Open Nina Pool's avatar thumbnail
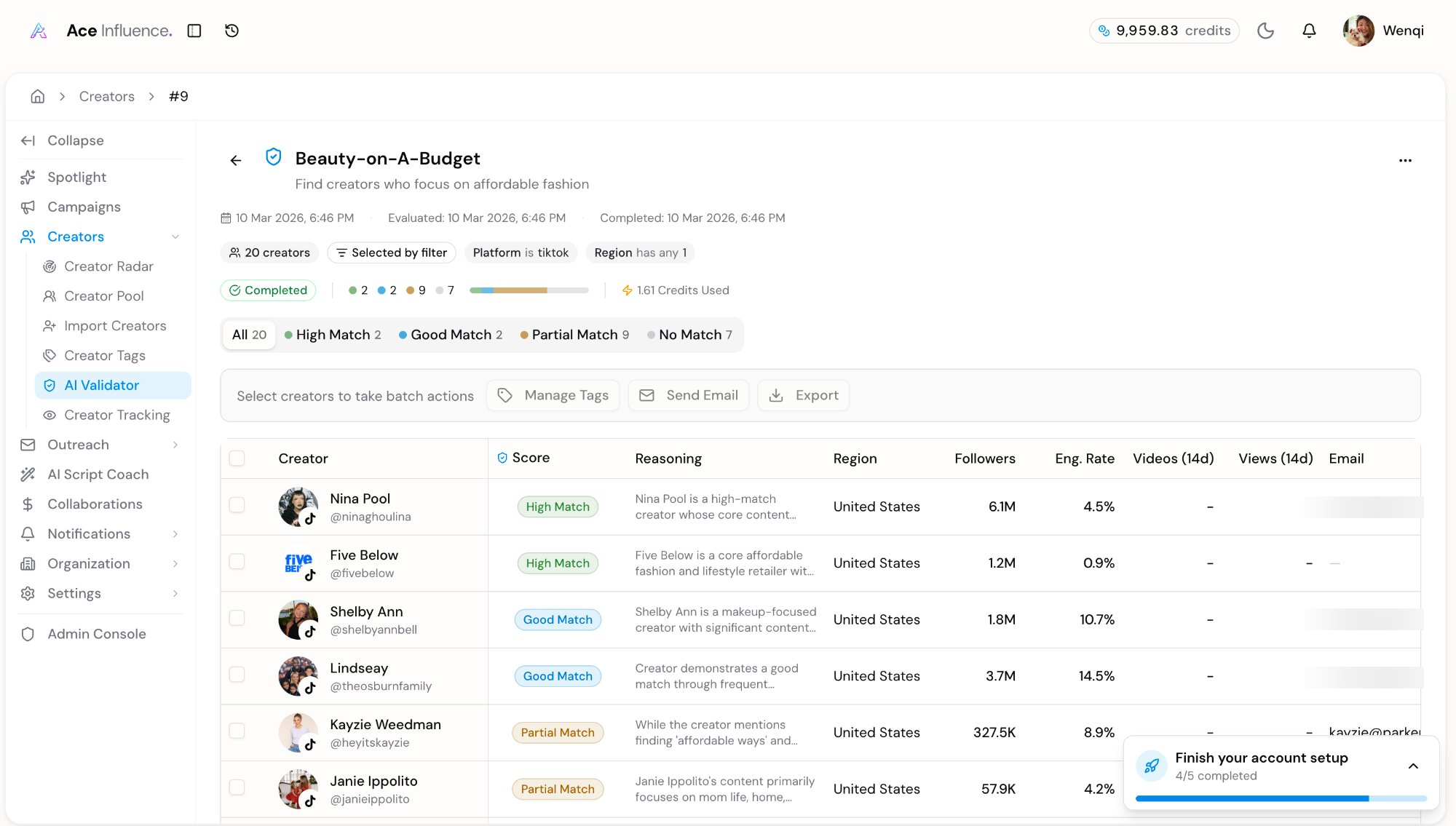 (297, 507)
